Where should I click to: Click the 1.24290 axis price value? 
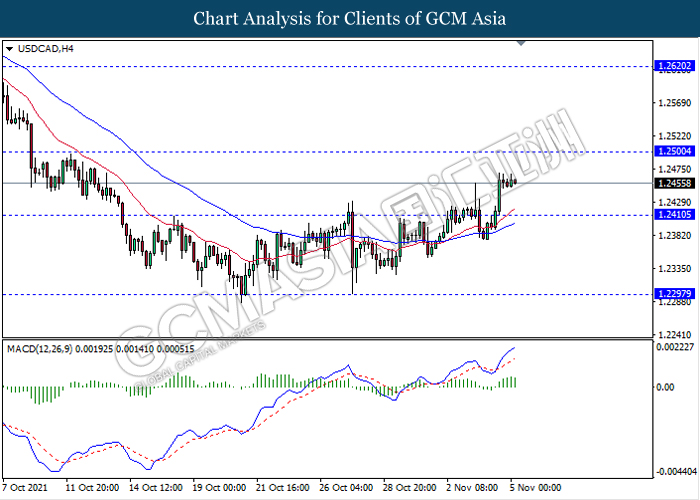click(x=675, y=203)
